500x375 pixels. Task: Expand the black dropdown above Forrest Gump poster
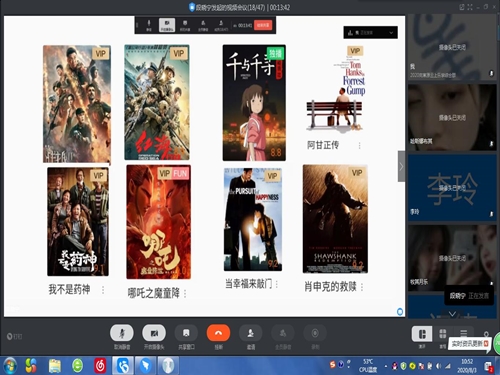click(370, 32)
